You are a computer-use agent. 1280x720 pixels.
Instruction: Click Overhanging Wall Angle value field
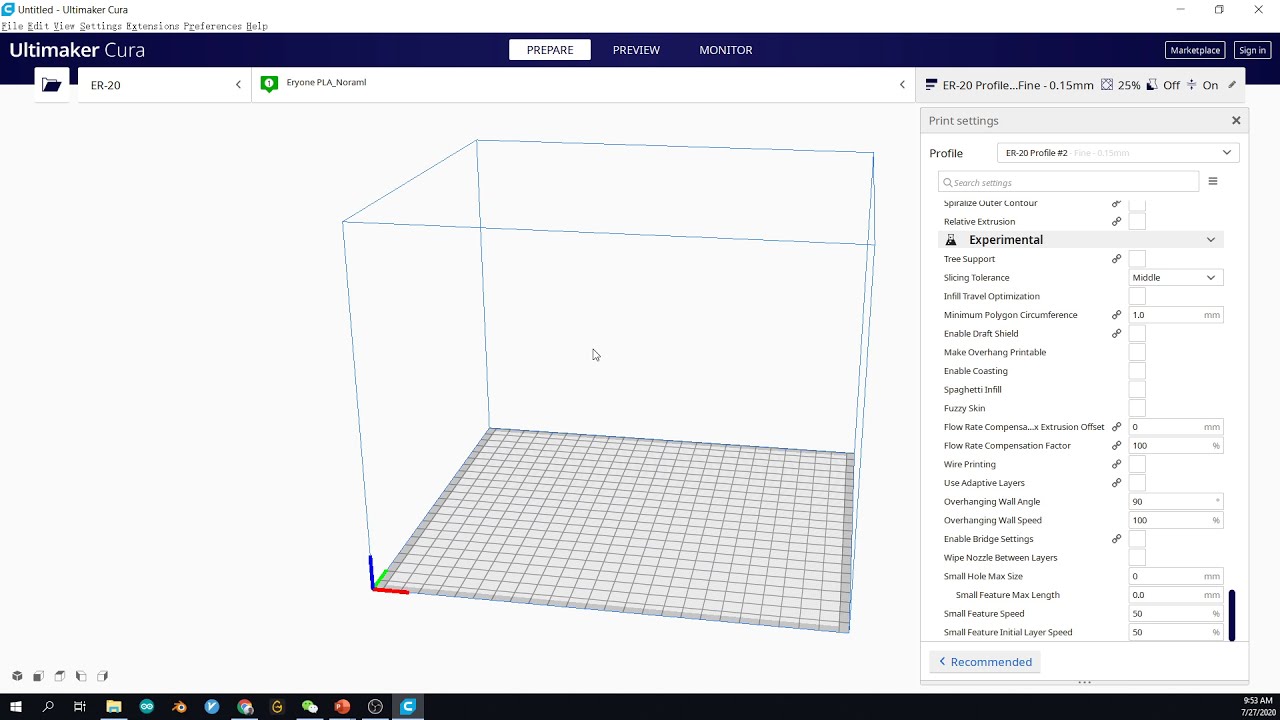pos(1175,502)
